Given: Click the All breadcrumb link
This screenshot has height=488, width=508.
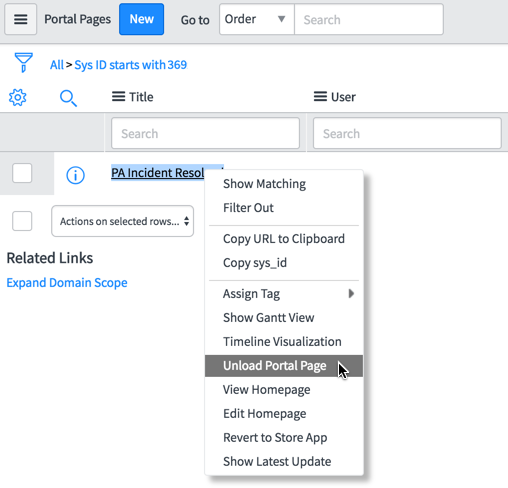Looking at the screenshot, I should point(57,65).
